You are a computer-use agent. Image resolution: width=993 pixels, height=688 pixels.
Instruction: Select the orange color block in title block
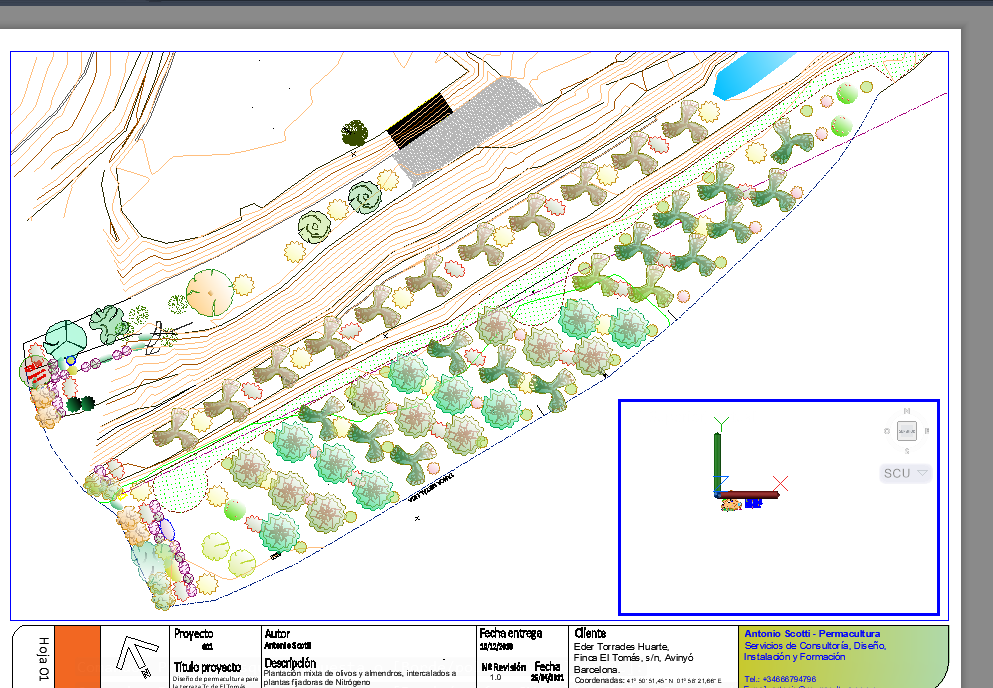(x=77, y=657)
